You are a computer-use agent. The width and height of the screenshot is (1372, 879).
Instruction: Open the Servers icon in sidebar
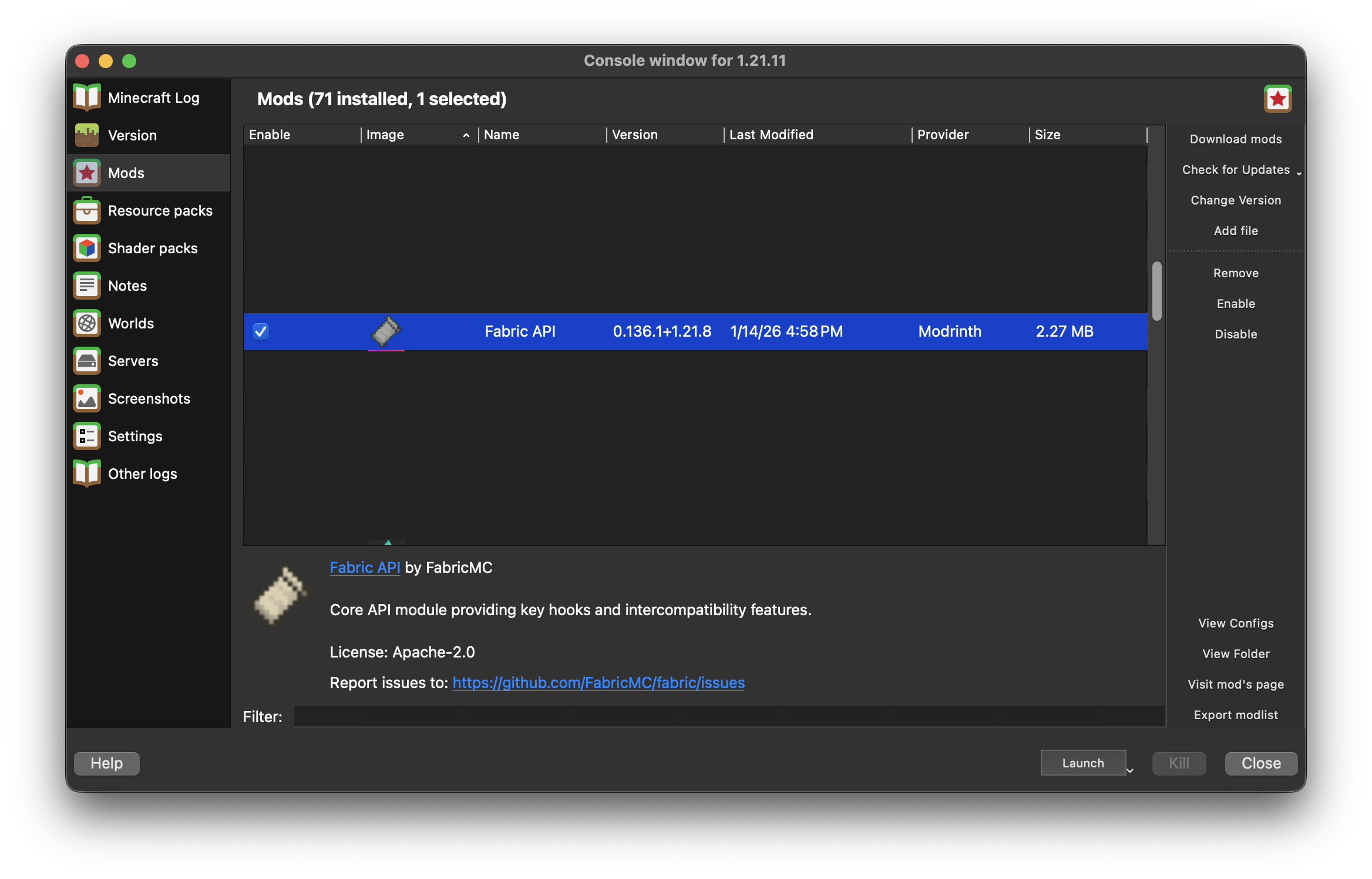click(x=87, y=361)
